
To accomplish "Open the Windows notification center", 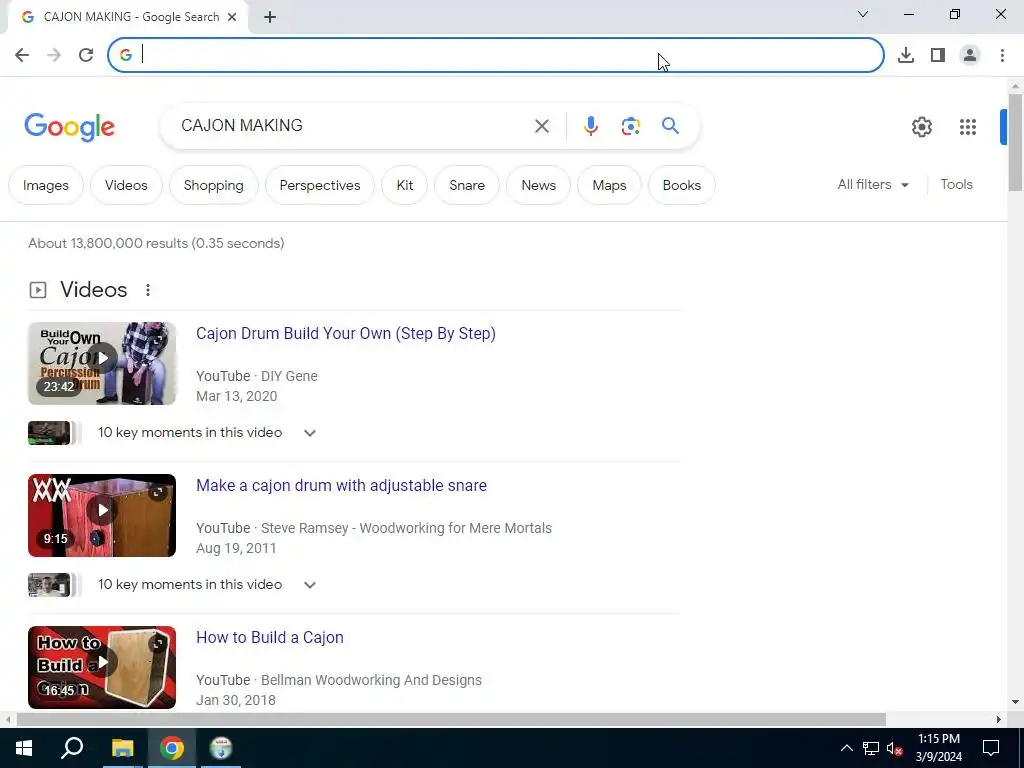I will tap(991, 748).
